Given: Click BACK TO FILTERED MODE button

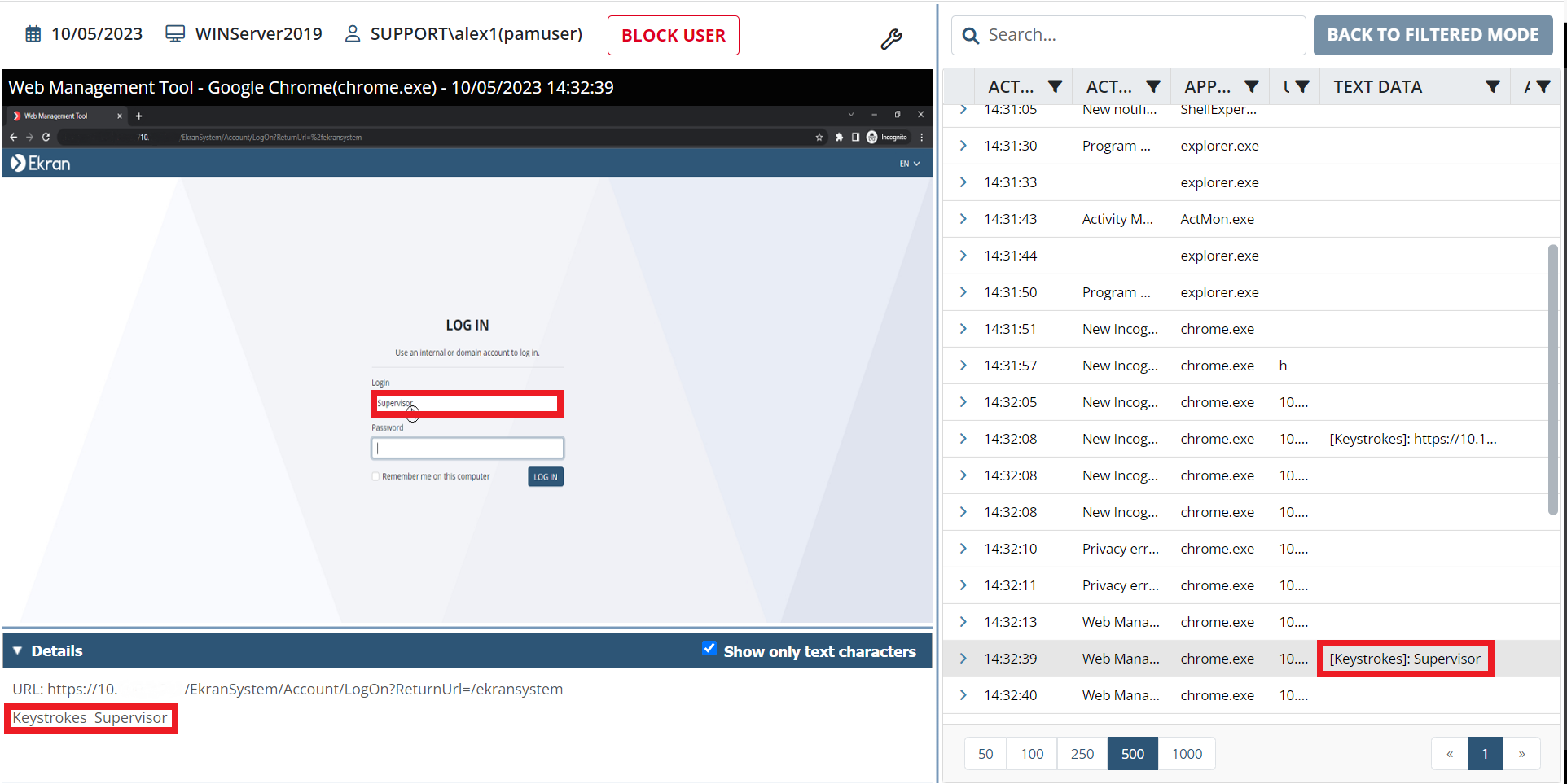Looking at the screenshot, I should pos(1433,35).
